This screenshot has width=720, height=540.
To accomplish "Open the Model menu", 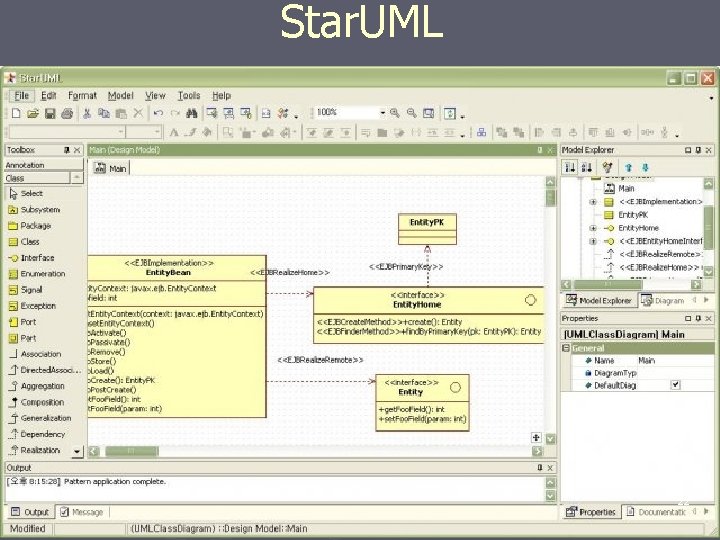I will pos(120,96).
